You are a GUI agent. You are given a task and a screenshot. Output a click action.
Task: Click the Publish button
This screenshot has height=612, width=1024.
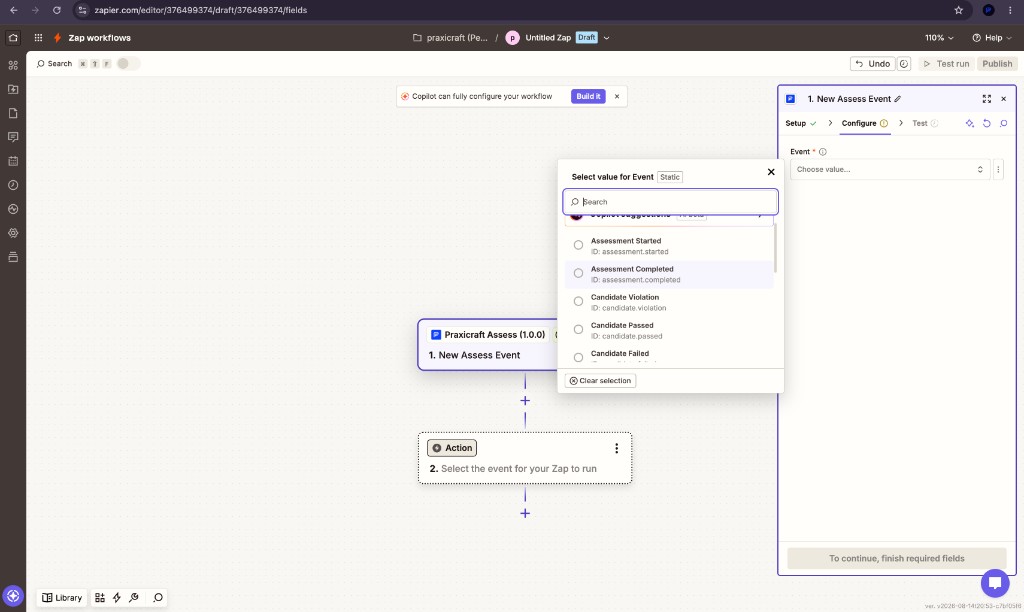pos(997,64)
